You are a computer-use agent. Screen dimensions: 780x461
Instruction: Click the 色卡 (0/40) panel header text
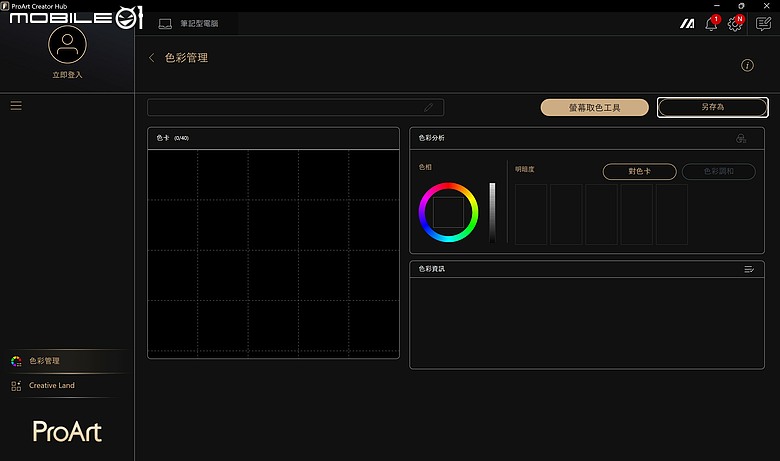pyautogui.click(x=173, y=138)
